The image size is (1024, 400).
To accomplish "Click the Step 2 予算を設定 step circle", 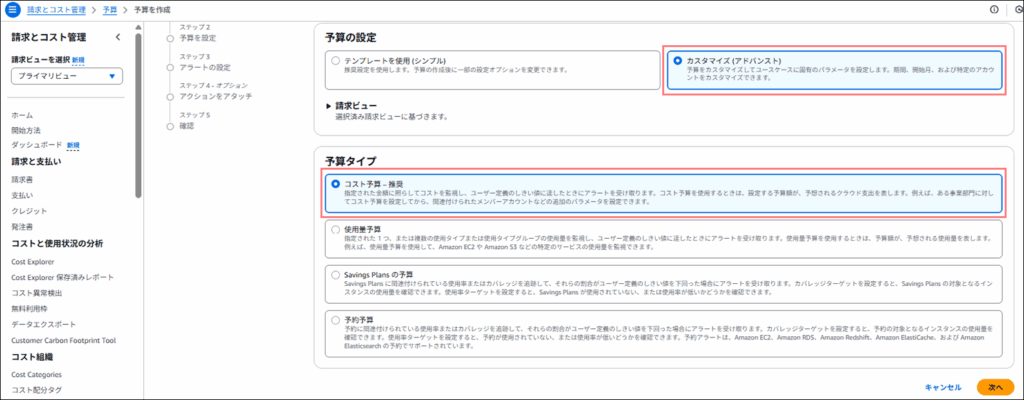I will pyautogui.click(x=170, y=37).
